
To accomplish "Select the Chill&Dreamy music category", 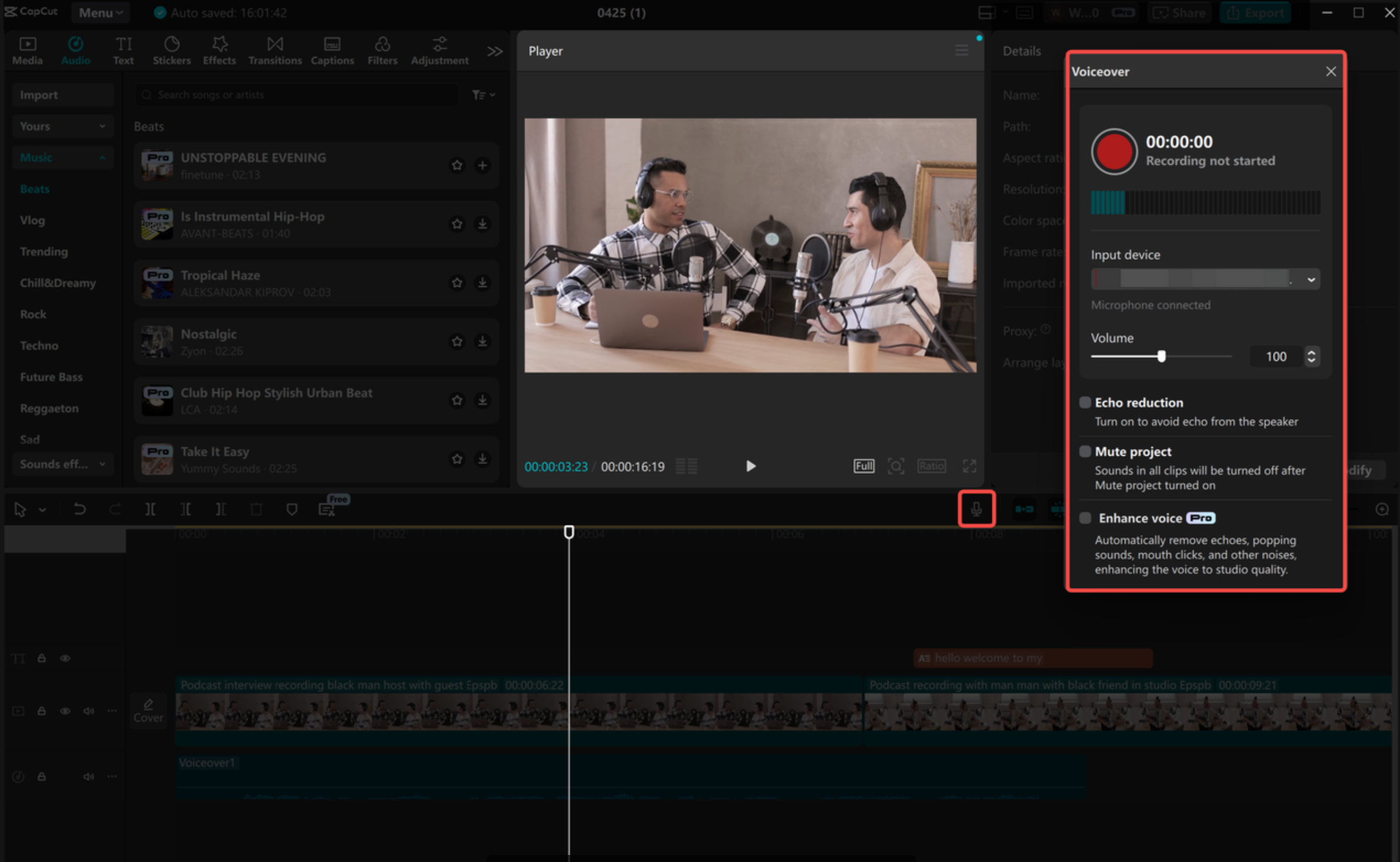I will click(x=58, y=283).
